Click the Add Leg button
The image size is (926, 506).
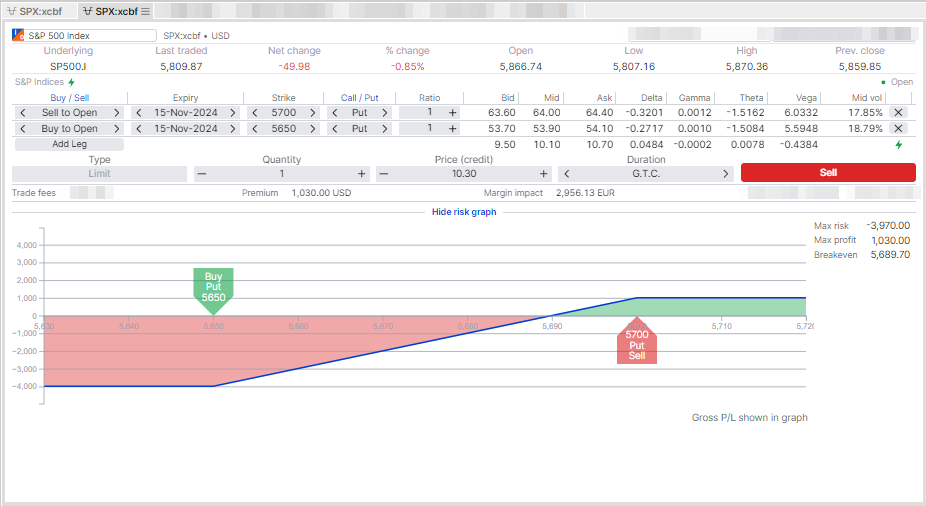tap(69, 144)
